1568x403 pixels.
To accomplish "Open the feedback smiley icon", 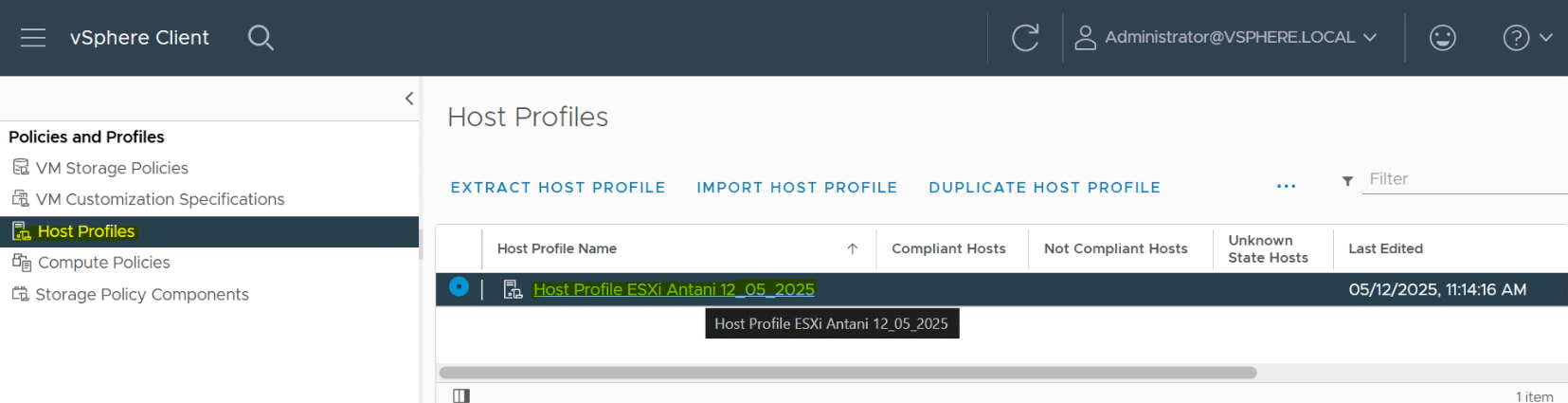I will click(1442, 38).
